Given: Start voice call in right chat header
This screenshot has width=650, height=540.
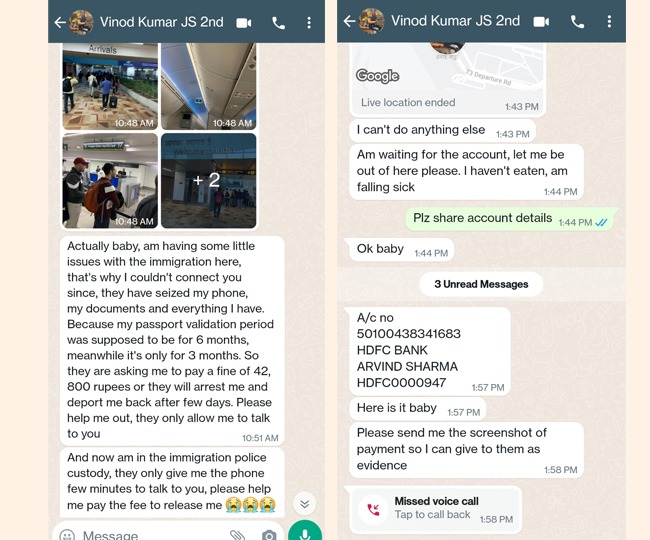Looking at the screenshot, I should [x=577, y=22].
